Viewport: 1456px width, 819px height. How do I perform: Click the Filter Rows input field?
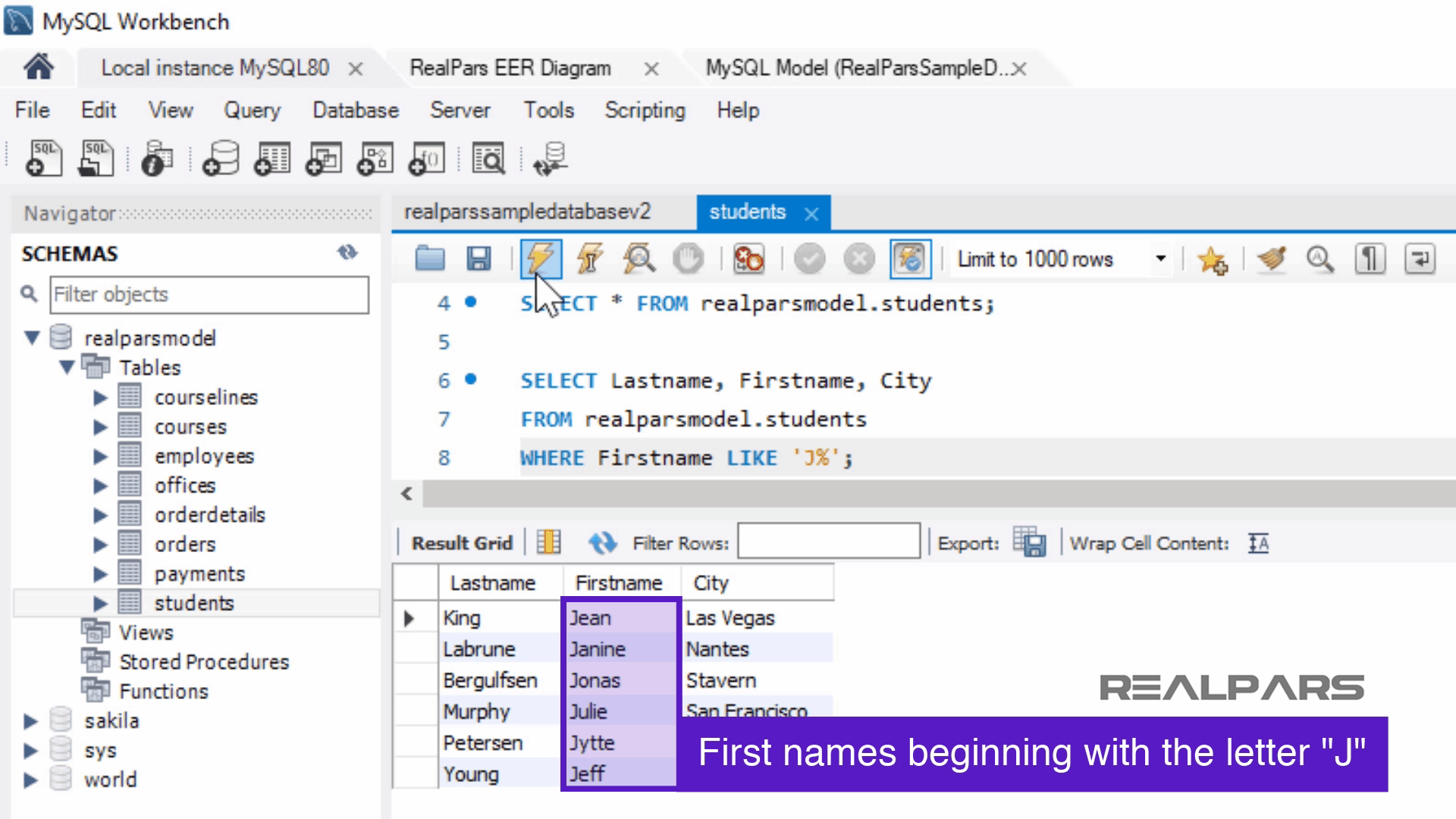tap(828, 541)
